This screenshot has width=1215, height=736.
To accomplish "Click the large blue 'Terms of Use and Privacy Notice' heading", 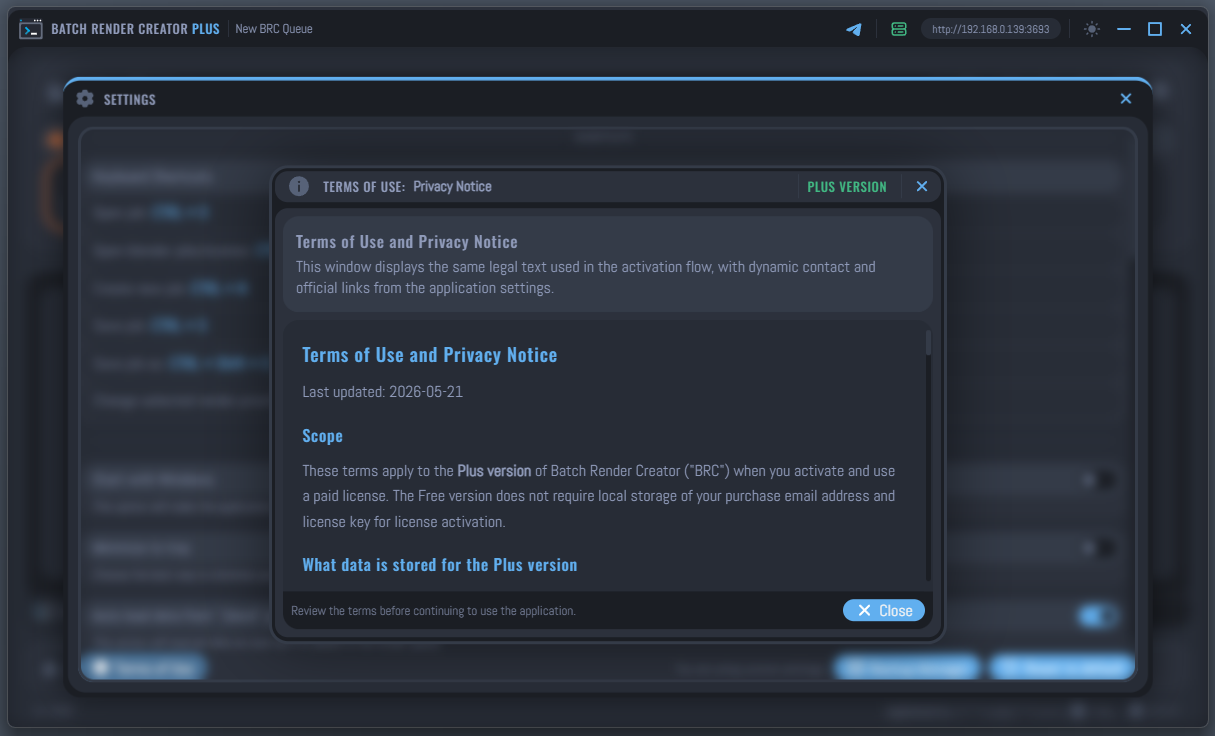I will (x=430, y=355).
